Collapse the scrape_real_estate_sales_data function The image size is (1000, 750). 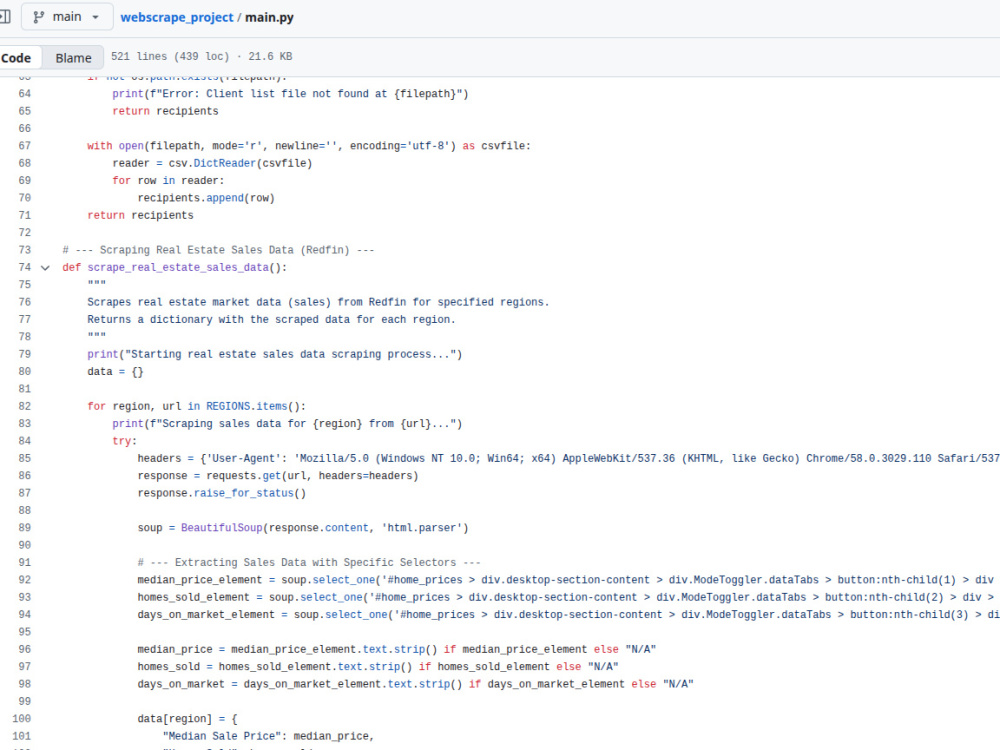(45, 268)
